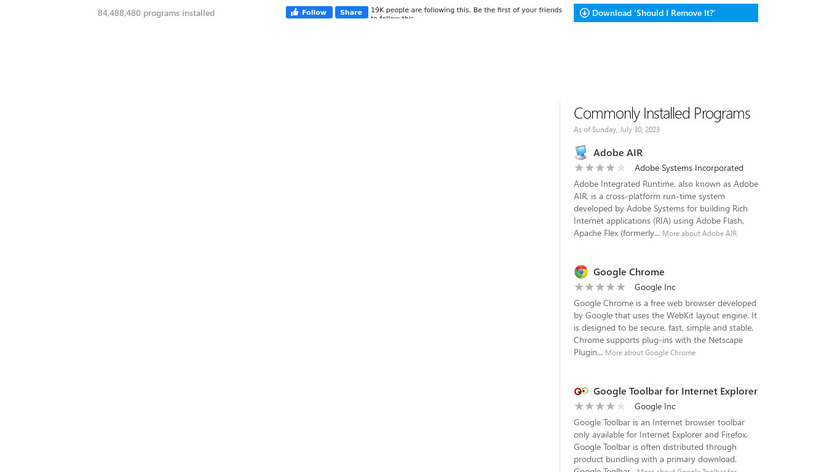Open the Adobe AIR title link

tap(618, 153)
